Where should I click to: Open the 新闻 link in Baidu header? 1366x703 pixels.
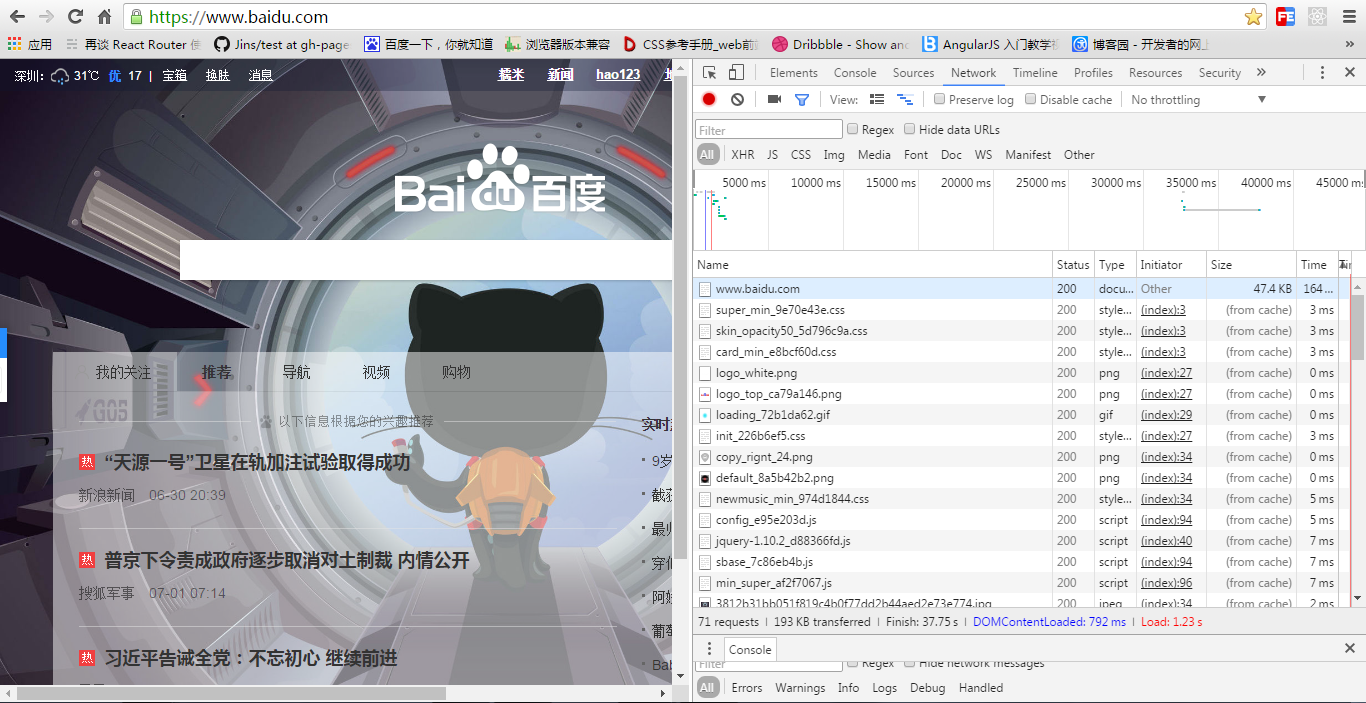coord(560,75)
